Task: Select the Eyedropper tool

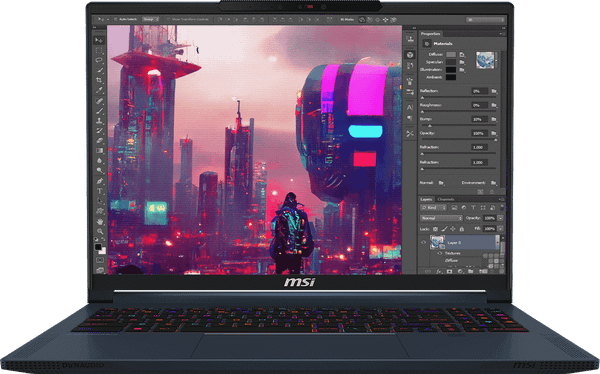Action: coord(99,90)
